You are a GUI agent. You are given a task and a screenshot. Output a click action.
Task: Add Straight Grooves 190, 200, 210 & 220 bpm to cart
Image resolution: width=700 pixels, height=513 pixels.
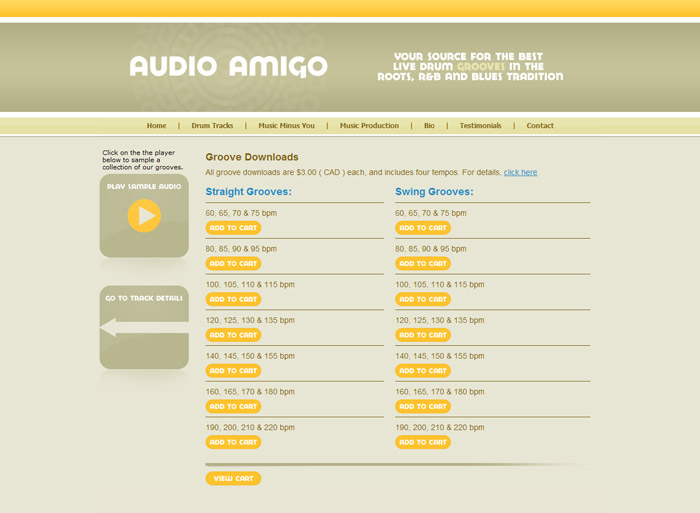point(233,442)
